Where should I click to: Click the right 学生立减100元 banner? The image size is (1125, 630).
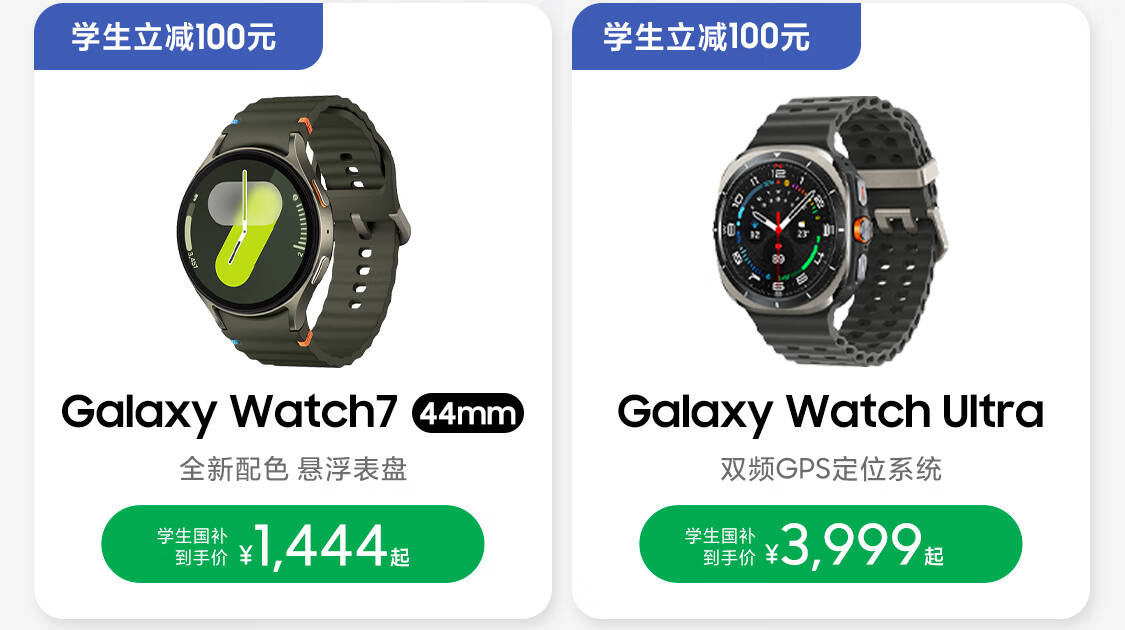pos(716,37)
